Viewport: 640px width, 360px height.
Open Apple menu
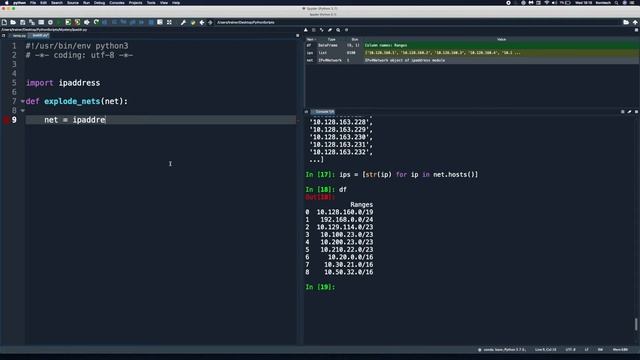click(6, 2)
